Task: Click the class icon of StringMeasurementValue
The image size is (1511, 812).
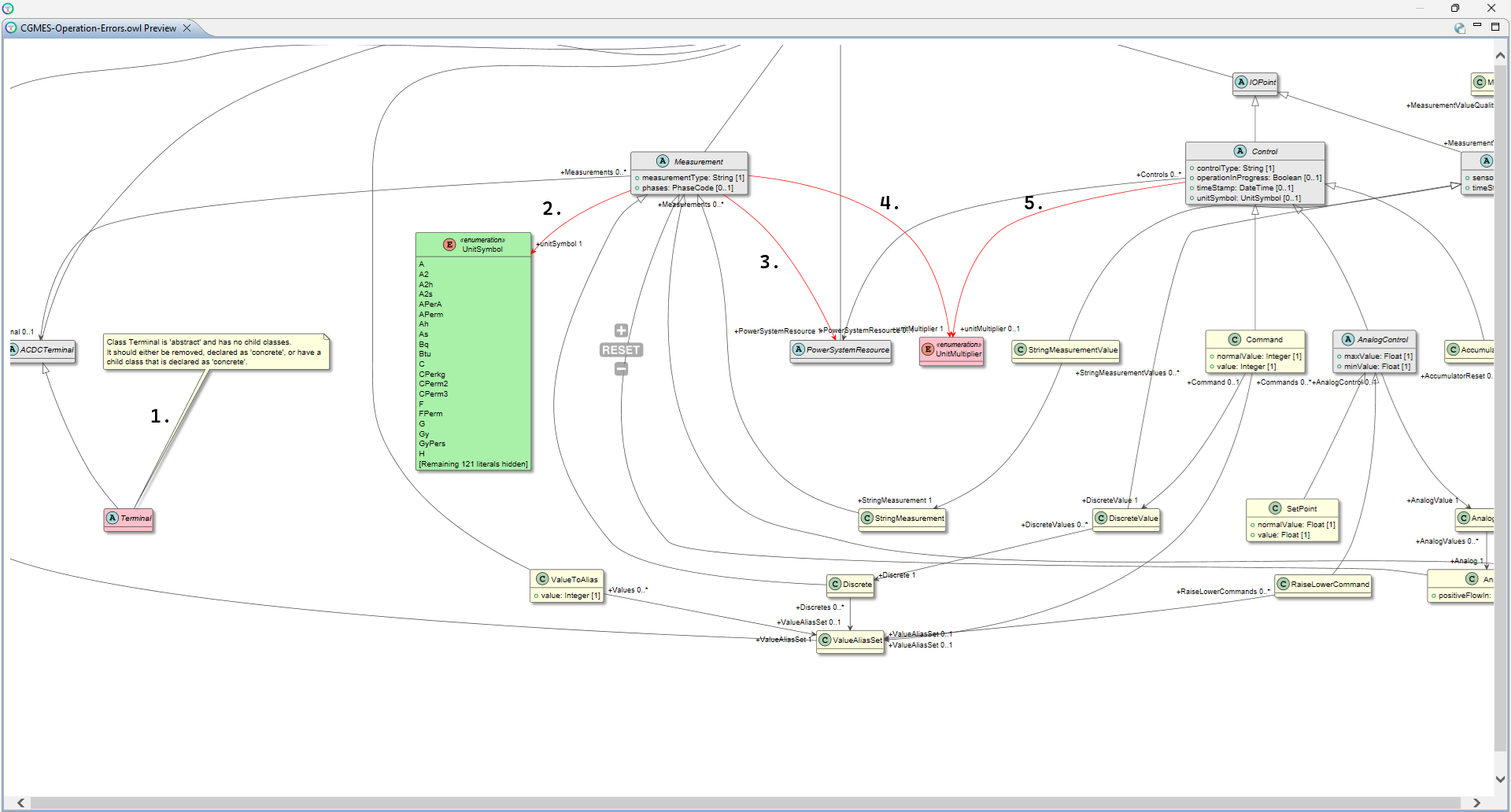Action: 1021,349
